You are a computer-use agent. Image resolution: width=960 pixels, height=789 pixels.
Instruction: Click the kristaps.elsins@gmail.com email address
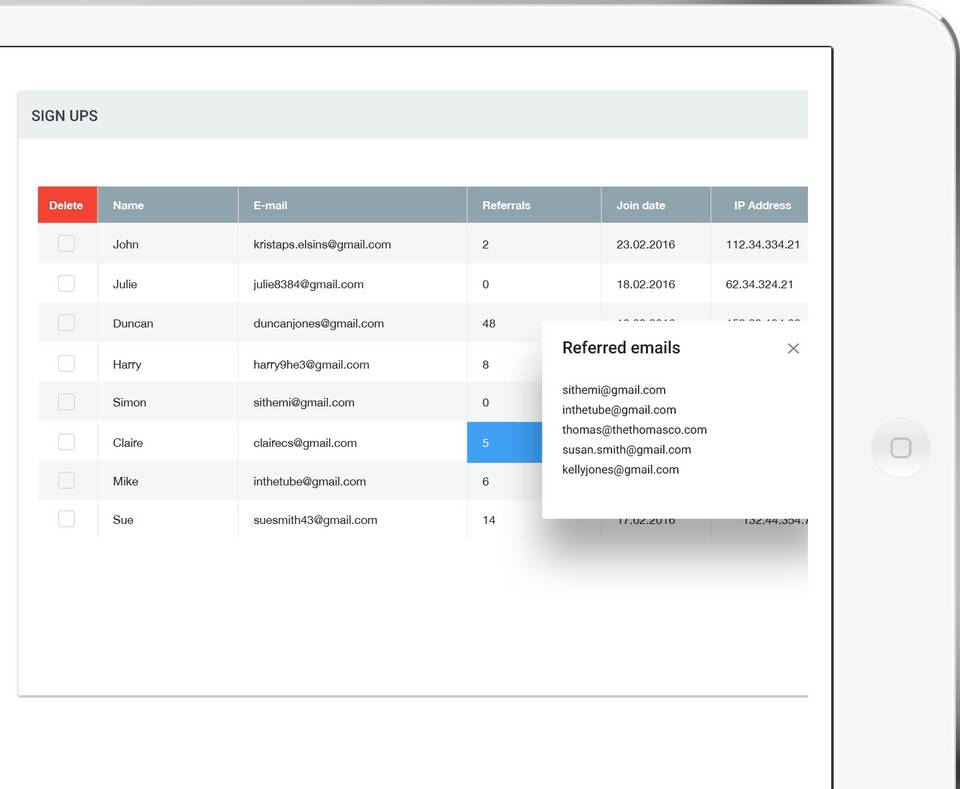pyautogui.click(x=322, y=244)
